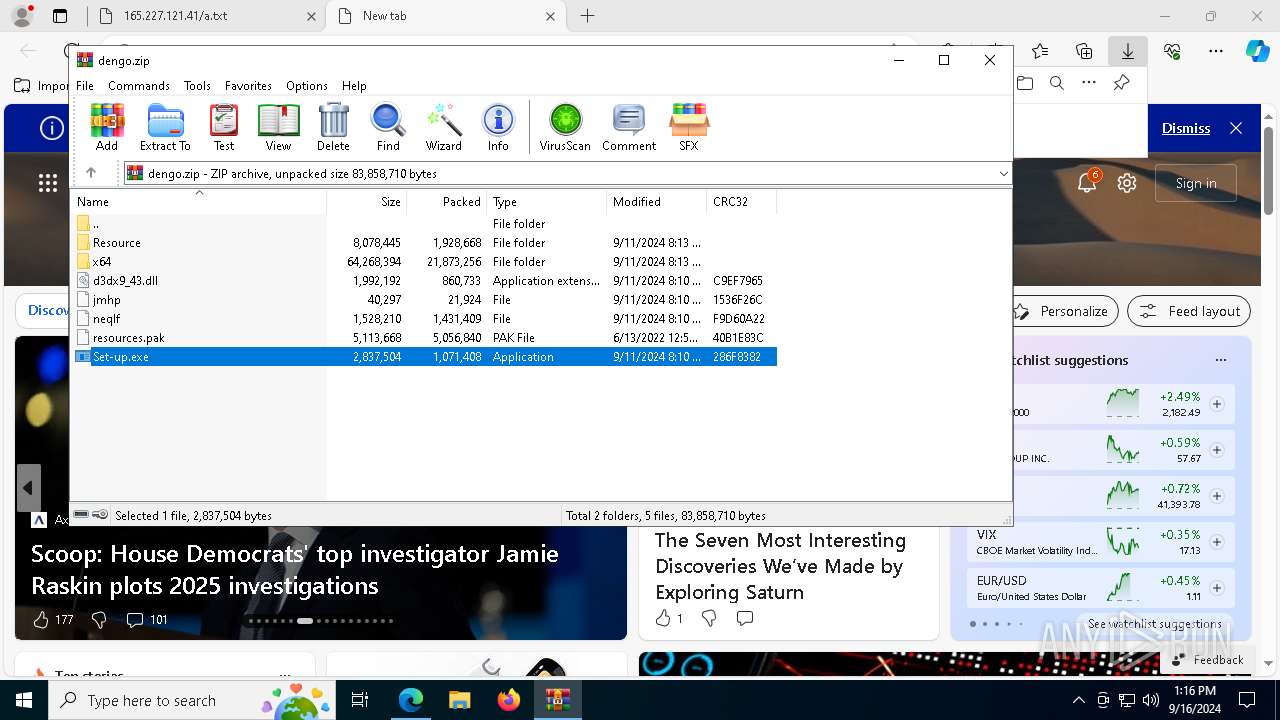Select the parent '..' folder row
This screenshot has height=720, width=1280.
pyautogui.click(x=426, y=224)
